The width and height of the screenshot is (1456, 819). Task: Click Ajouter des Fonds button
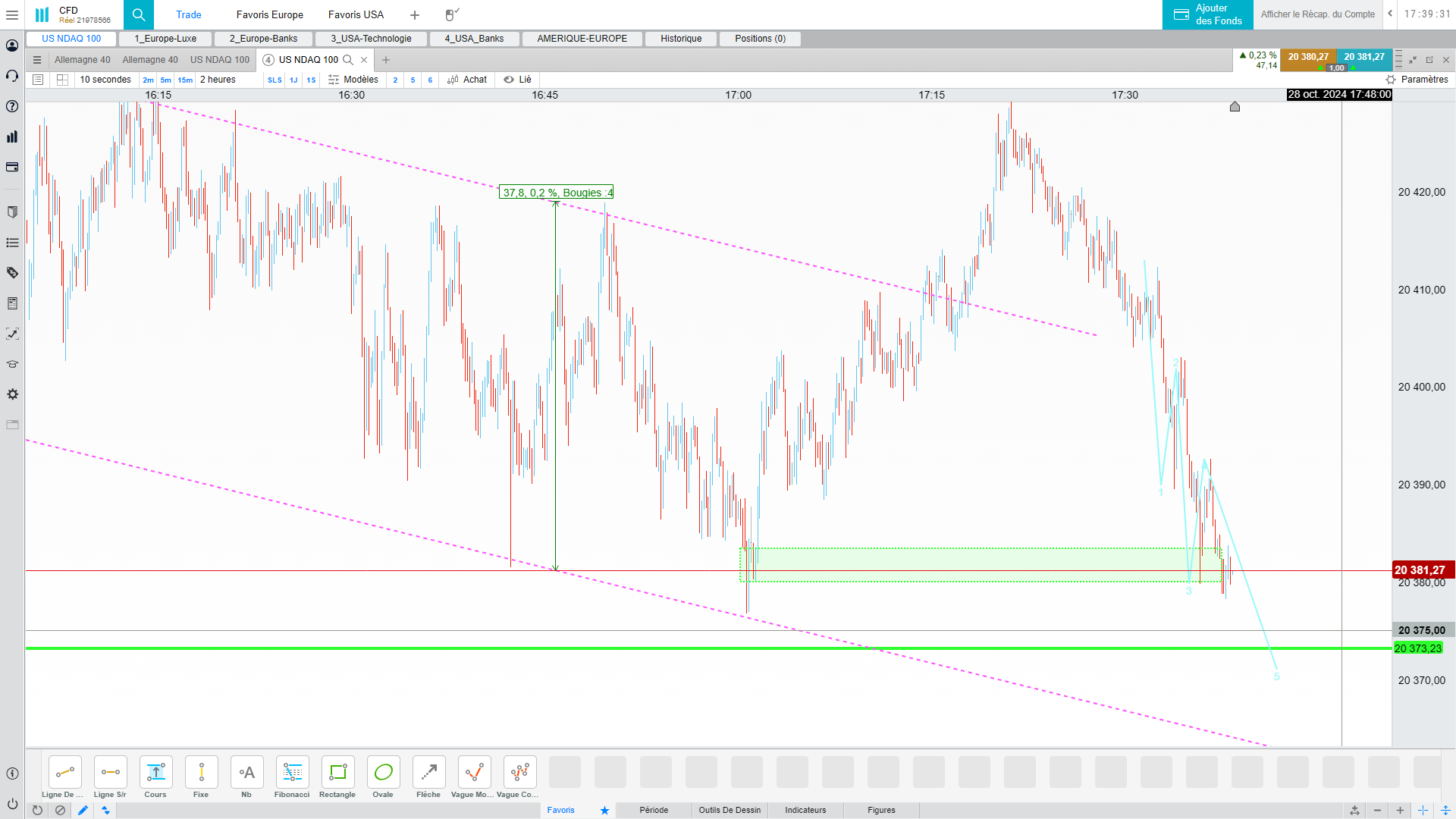coord(1207,14)
